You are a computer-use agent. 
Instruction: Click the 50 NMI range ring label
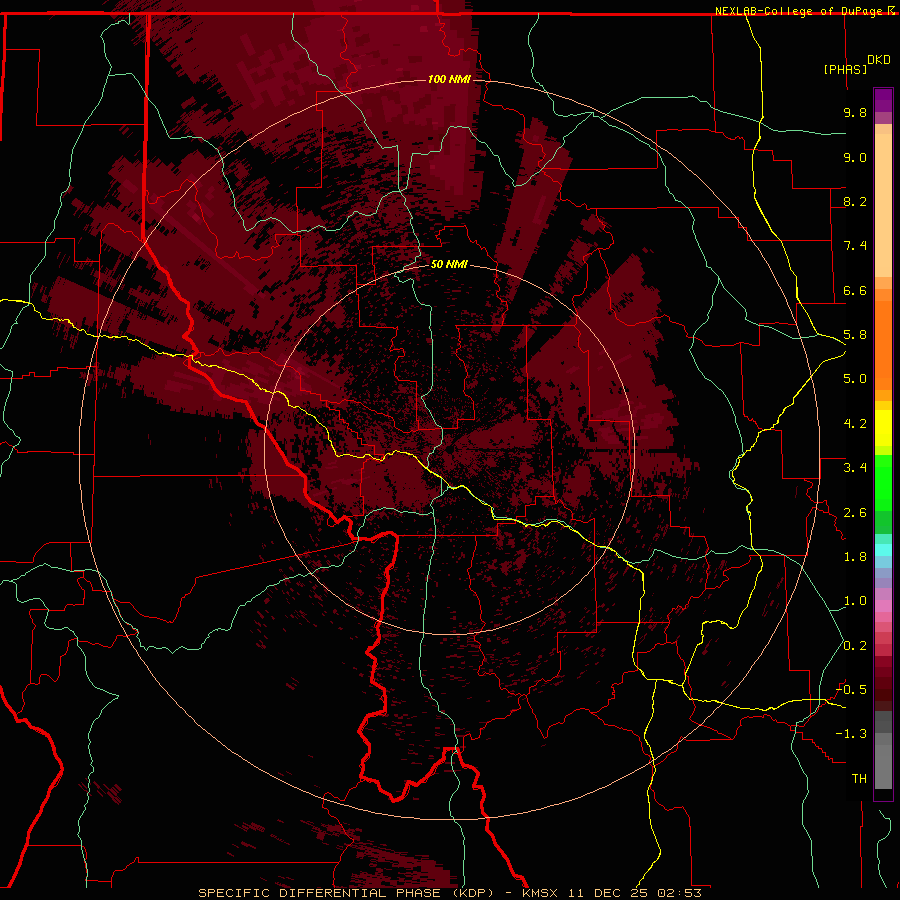pos(449,264)
